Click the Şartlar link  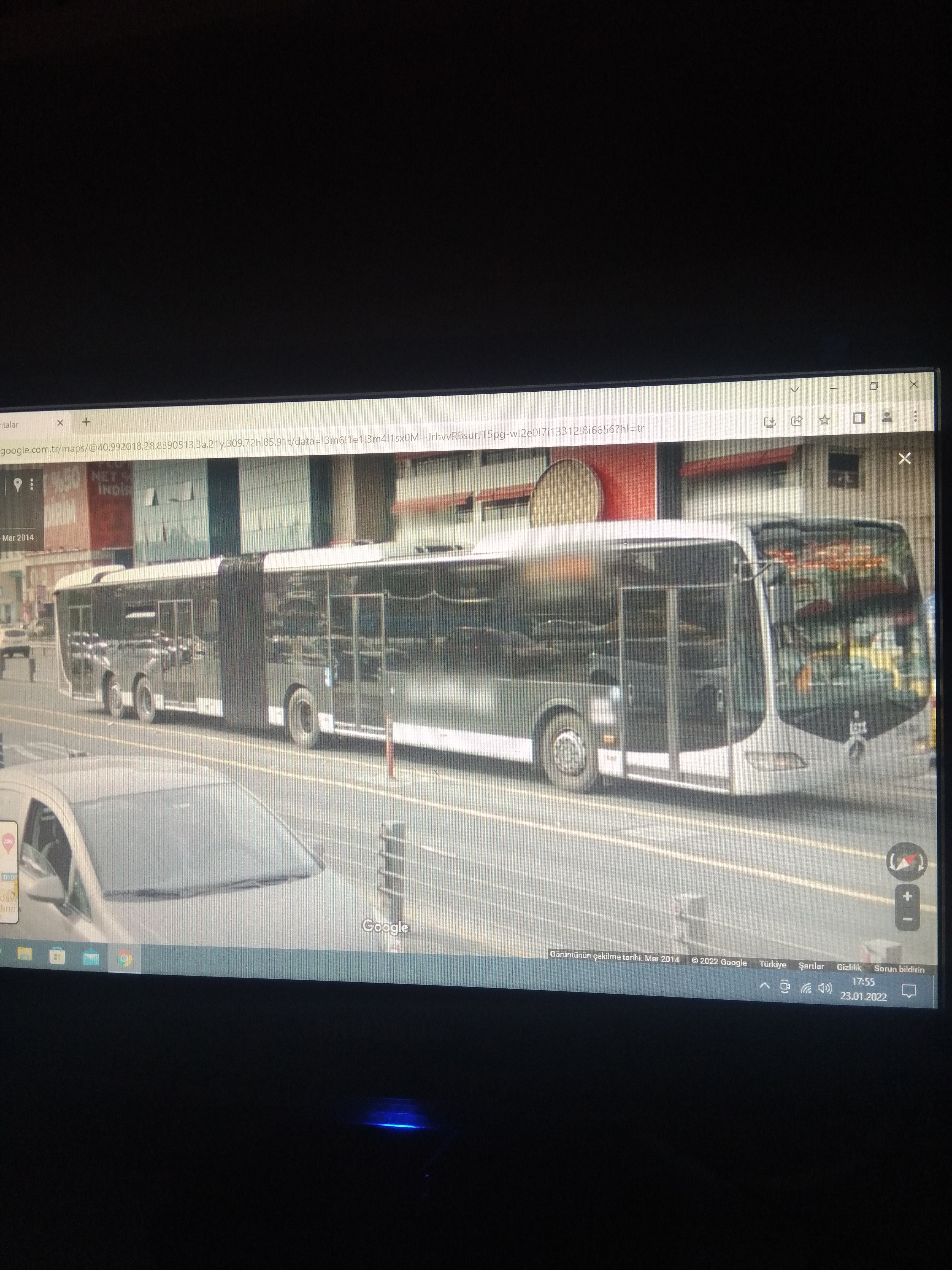click(x=811, y=966)
